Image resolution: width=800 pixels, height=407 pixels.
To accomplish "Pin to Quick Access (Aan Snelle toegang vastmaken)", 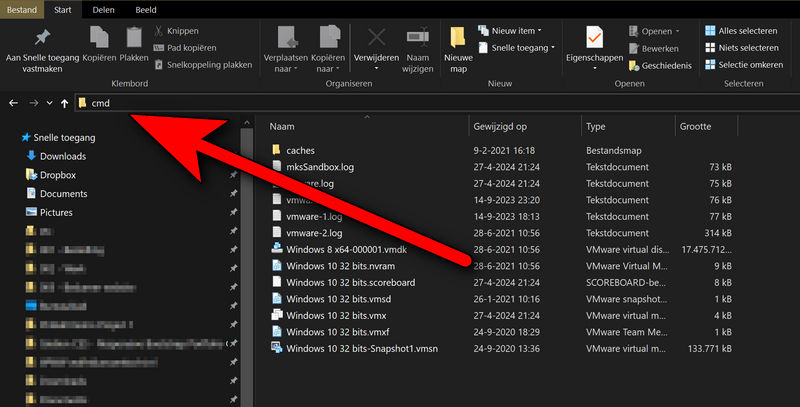I will 42,49.
